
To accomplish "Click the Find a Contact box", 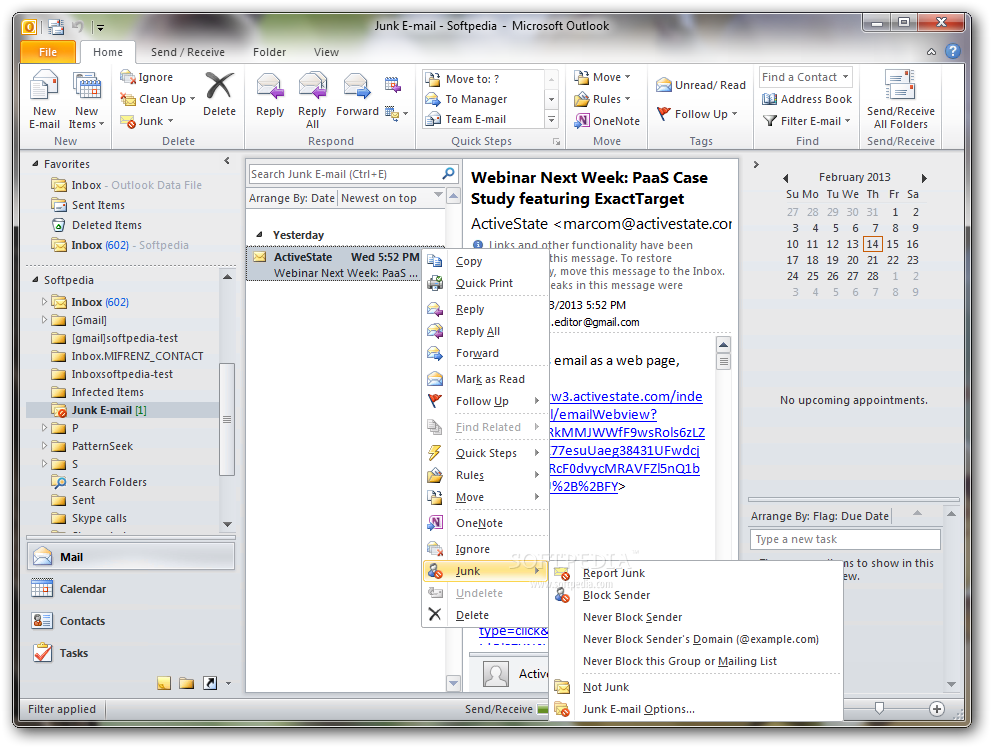I will pos(805,77).
